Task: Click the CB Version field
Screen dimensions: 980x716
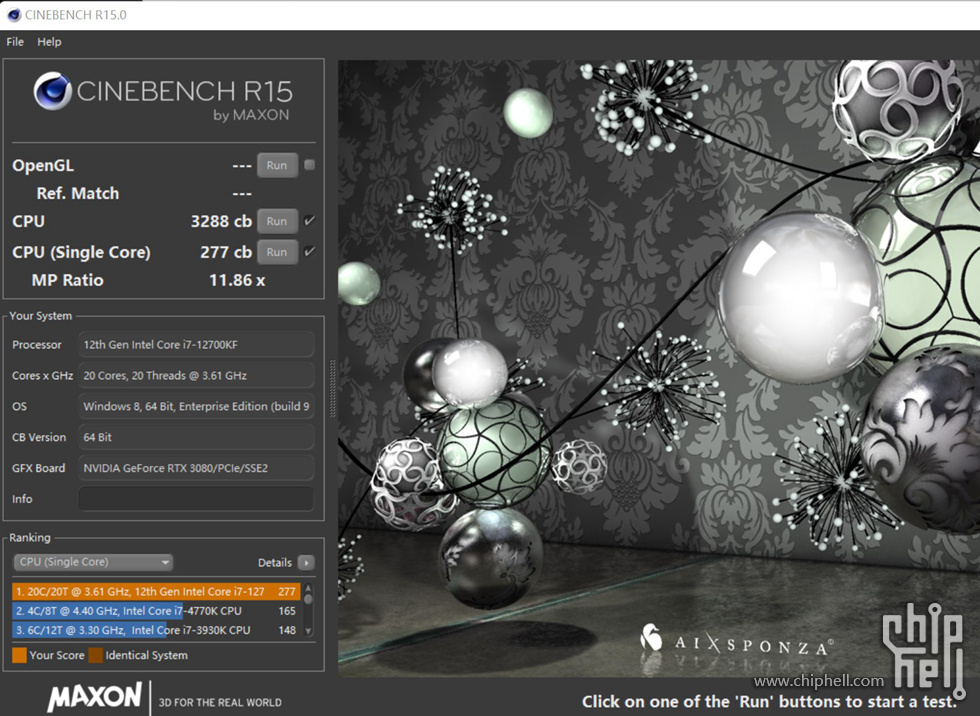Action: point(196,437)
